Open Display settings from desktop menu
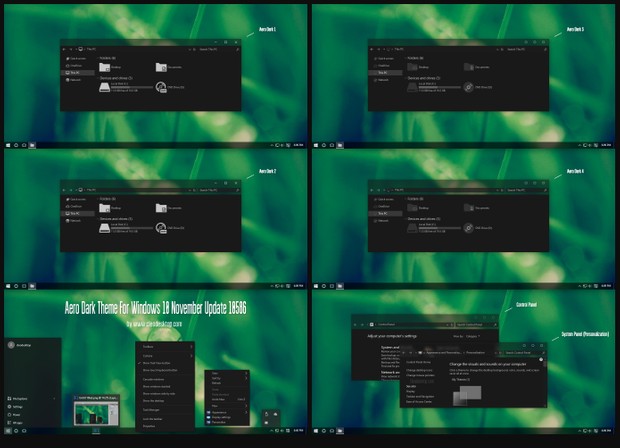Viewport: 620px width, 448px height. point(227,417)
